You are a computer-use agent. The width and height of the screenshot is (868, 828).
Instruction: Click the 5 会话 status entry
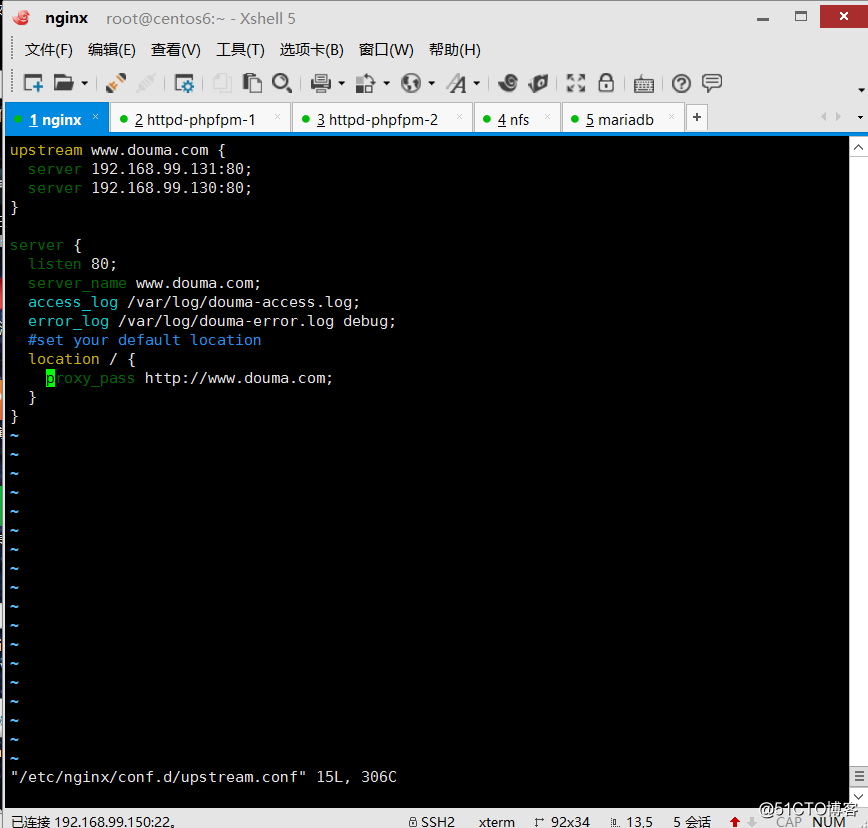pos(692,821)
